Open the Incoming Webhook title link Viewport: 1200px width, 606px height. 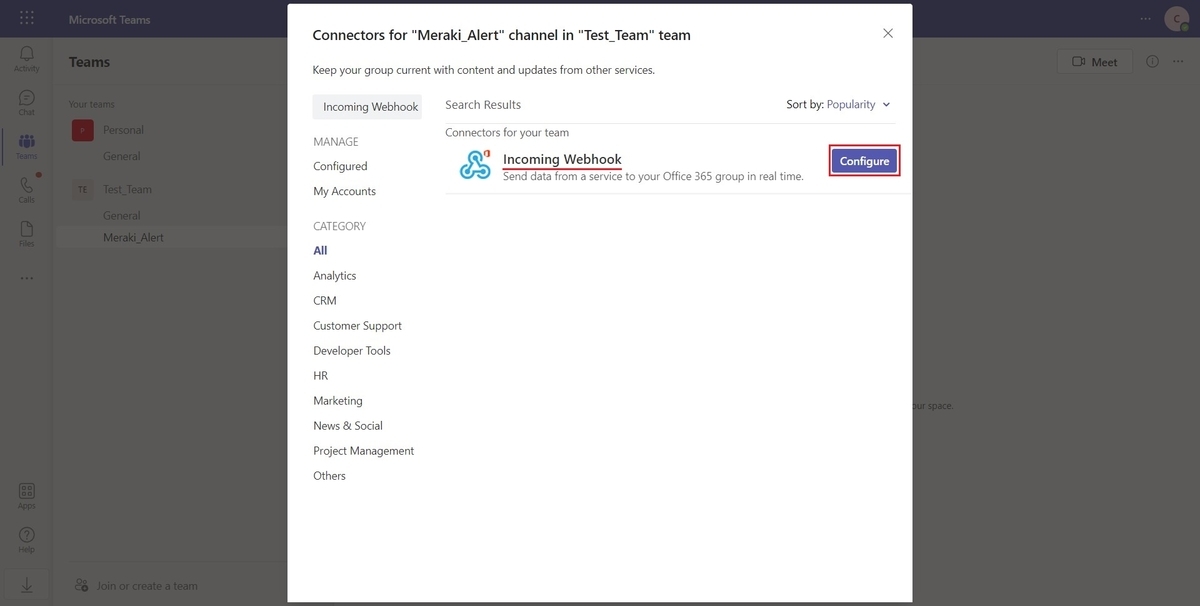point(562,159)
